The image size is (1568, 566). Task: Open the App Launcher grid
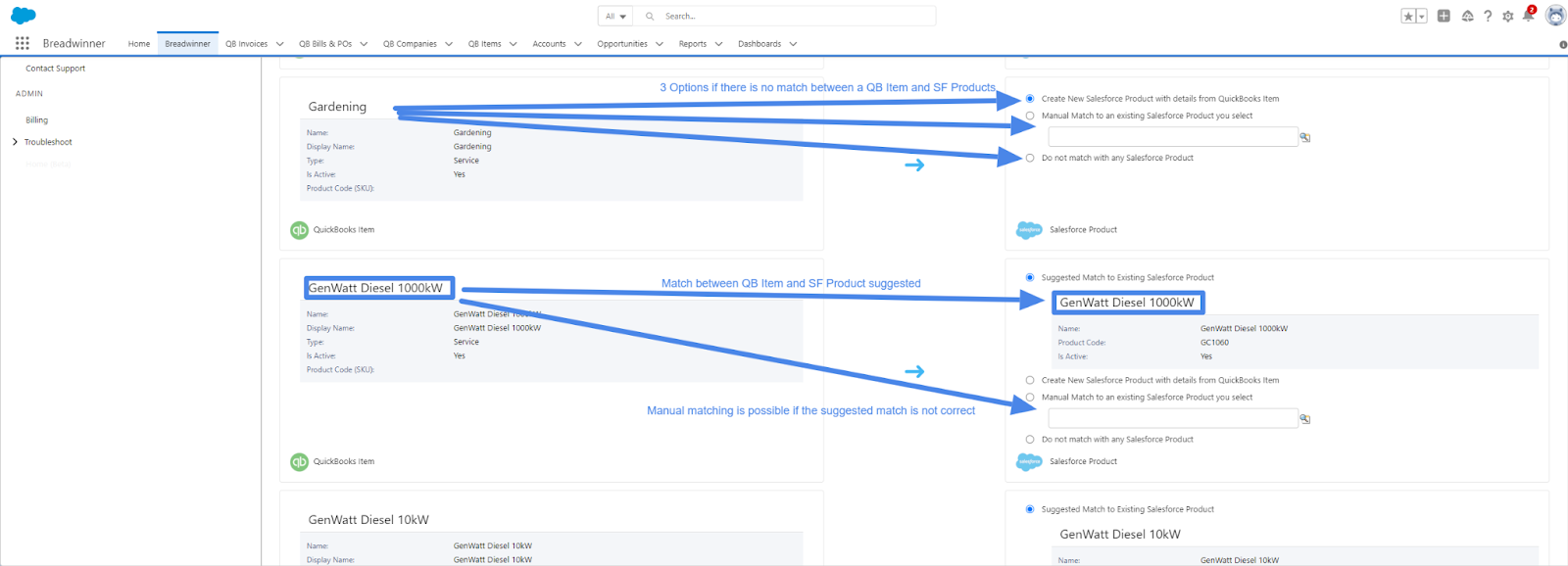pyautogui.click(x=23, y=43)
